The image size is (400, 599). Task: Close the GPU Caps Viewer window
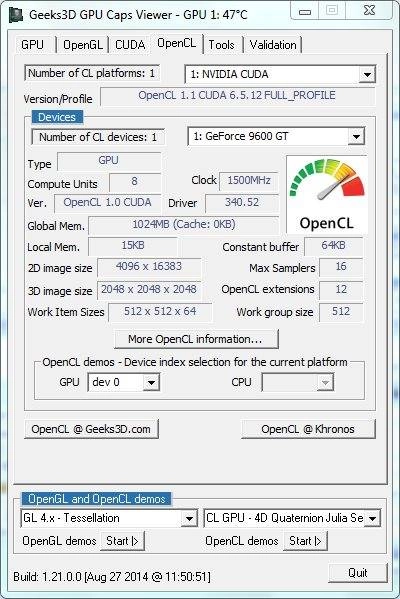[x=369, y=11]
